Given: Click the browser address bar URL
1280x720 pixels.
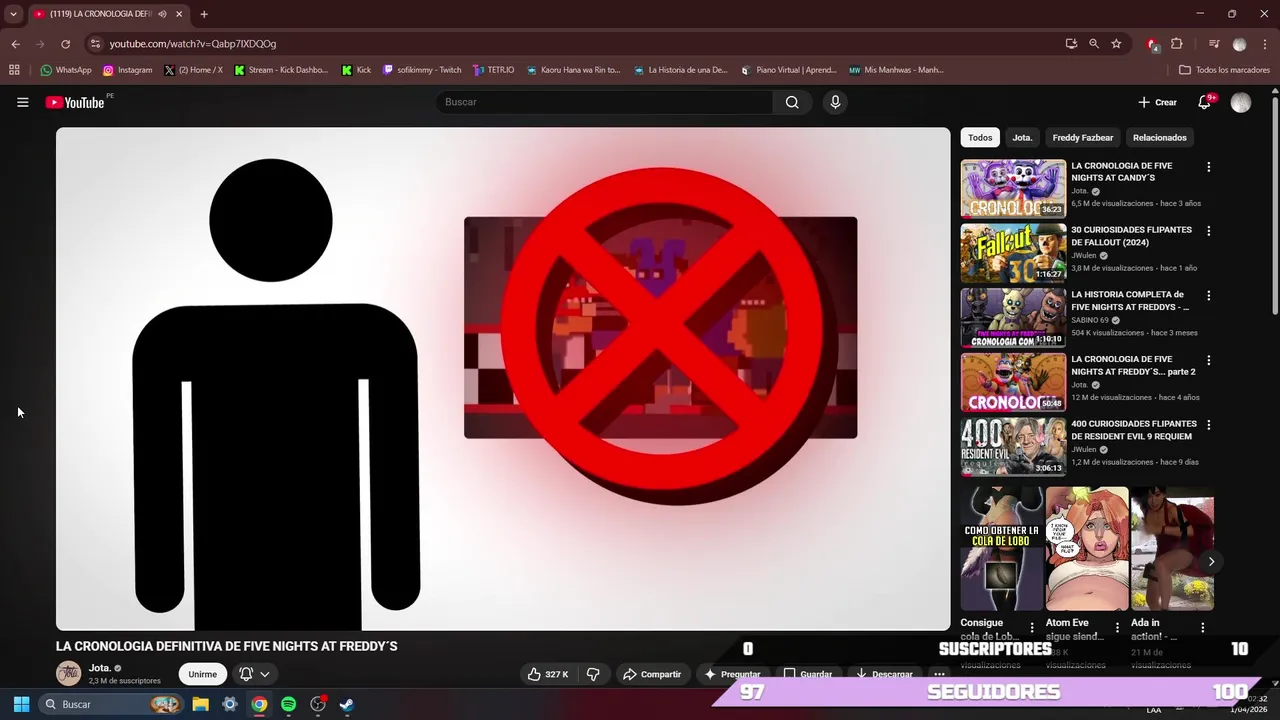Looking at the screenshot, I should pyautogui.click(x=193, y=44).
